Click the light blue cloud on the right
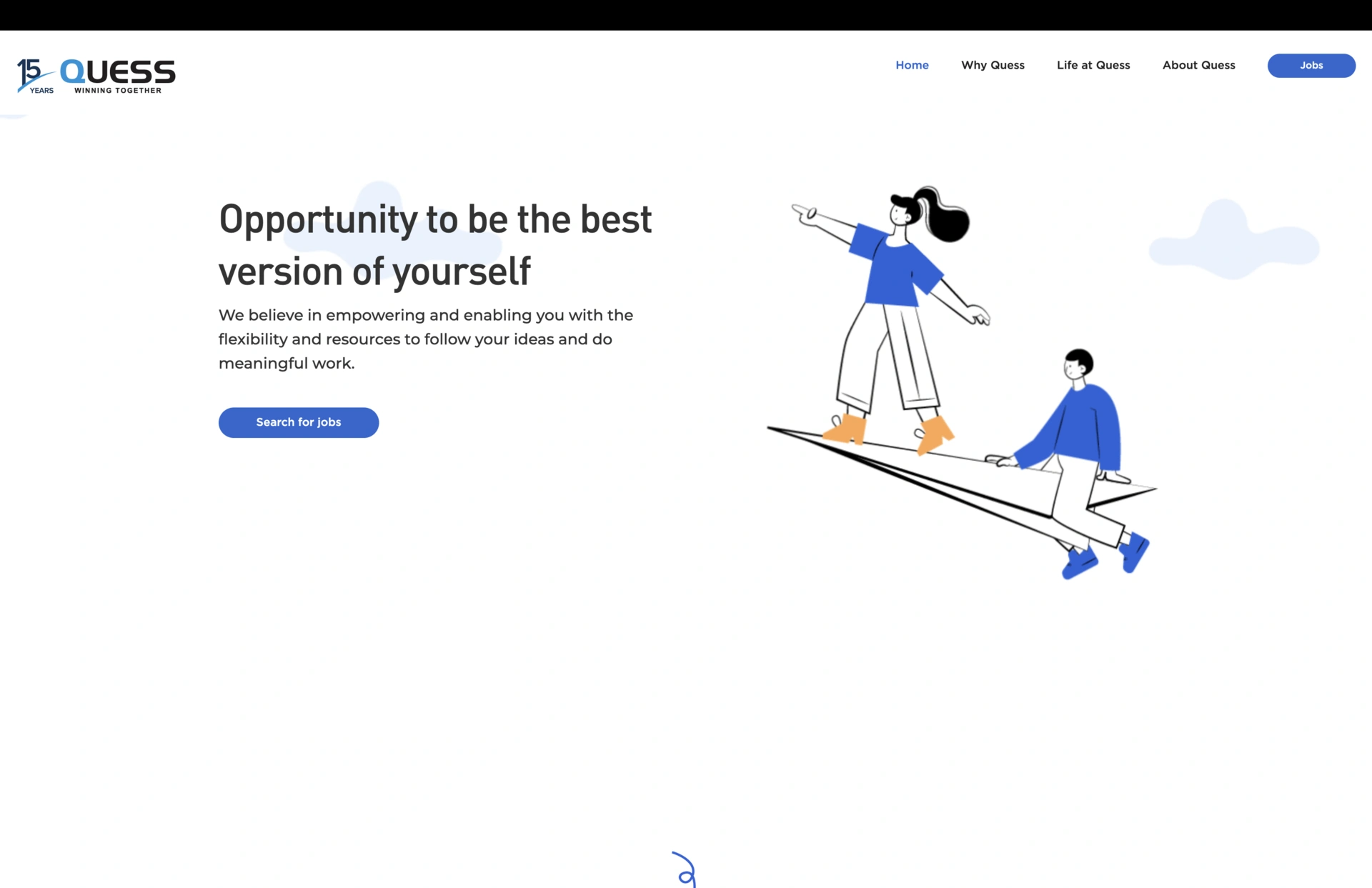The height and width of the screenshot is (888, 1372). click(x=1234, y=239)
